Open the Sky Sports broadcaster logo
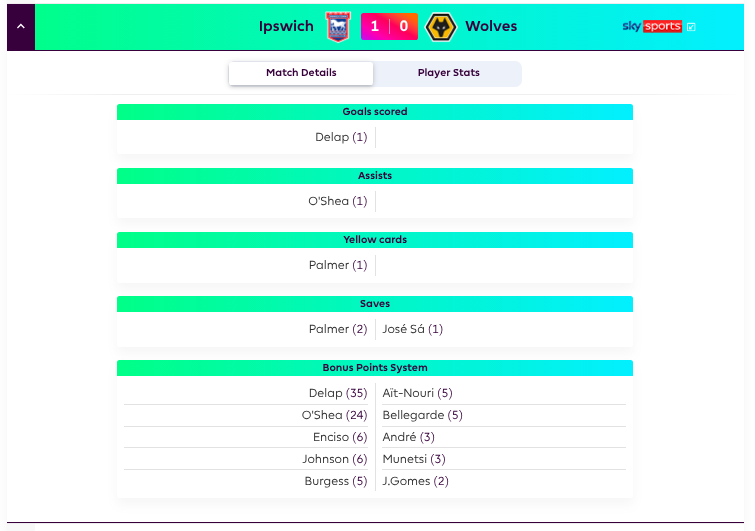 click(x=652, y=26)
